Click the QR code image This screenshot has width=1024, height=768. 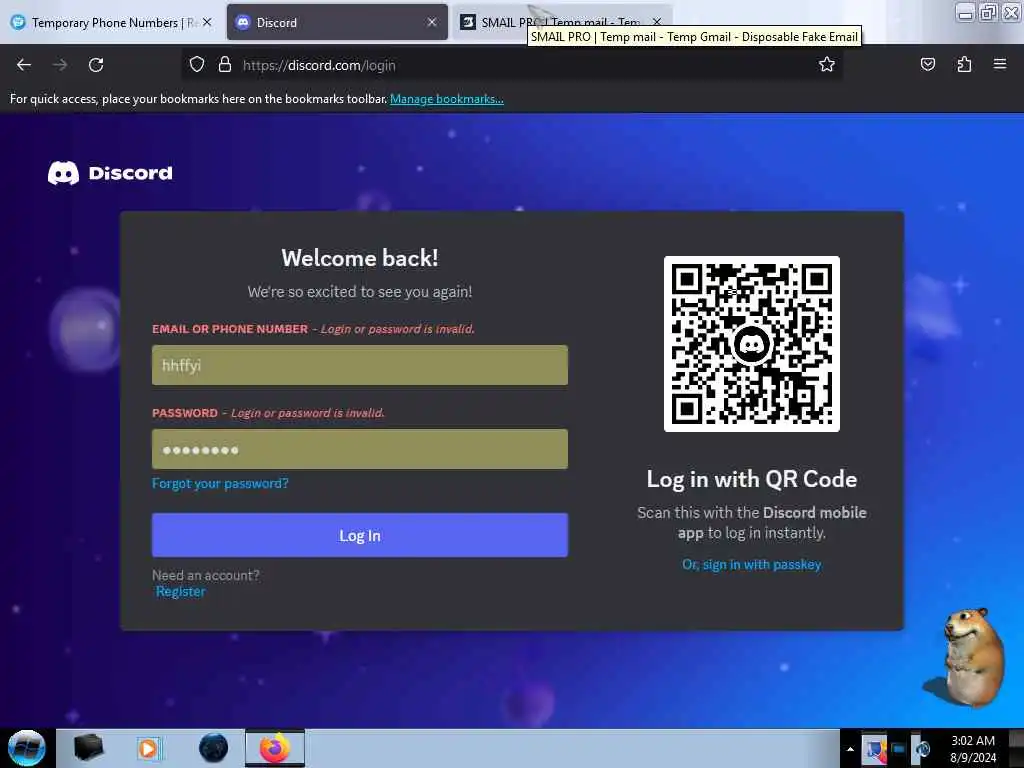coord(752,344)
